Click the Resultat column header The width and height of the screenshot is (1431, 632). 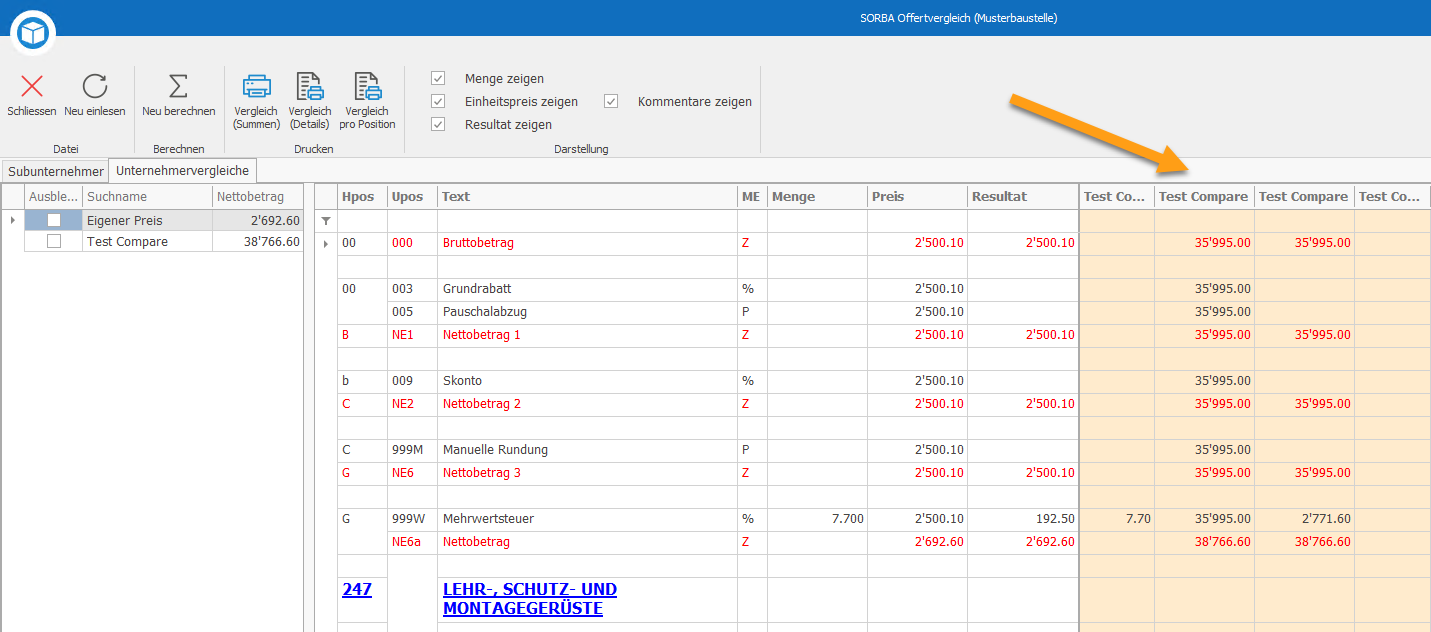point(1022,197)
